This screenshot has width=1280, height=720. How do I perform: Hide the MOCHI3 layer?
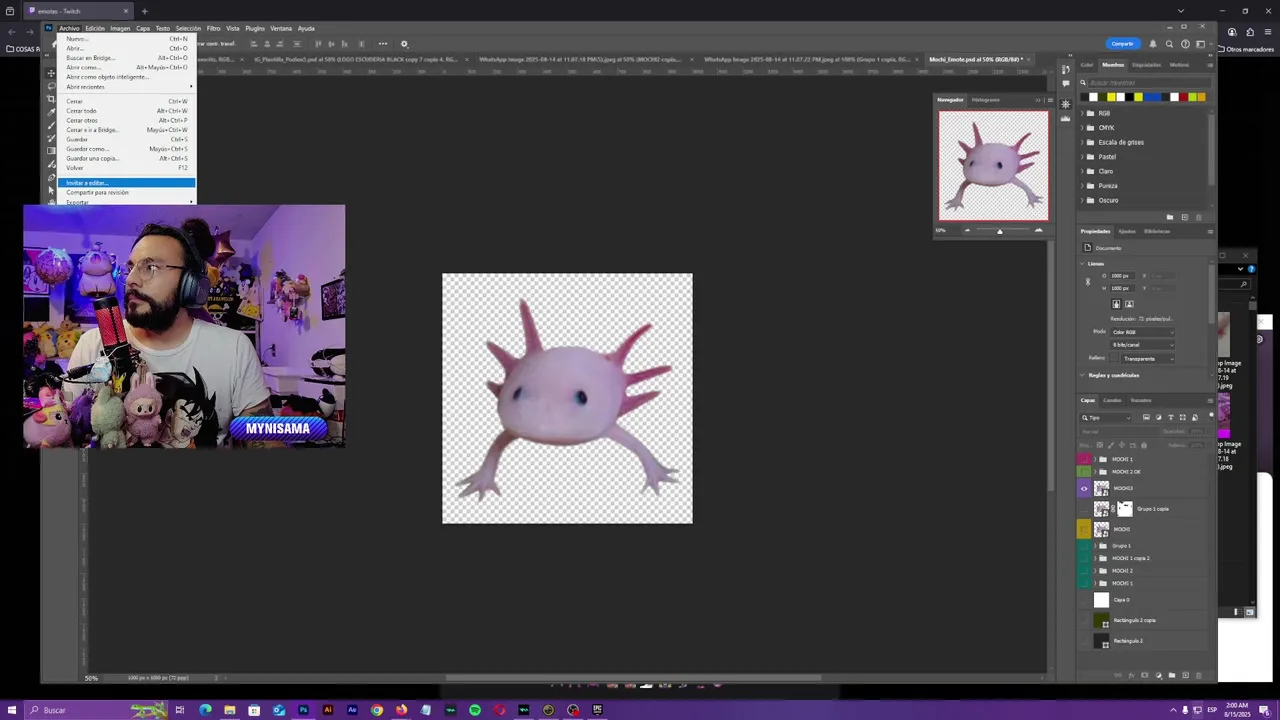(x=1084, y=489)
